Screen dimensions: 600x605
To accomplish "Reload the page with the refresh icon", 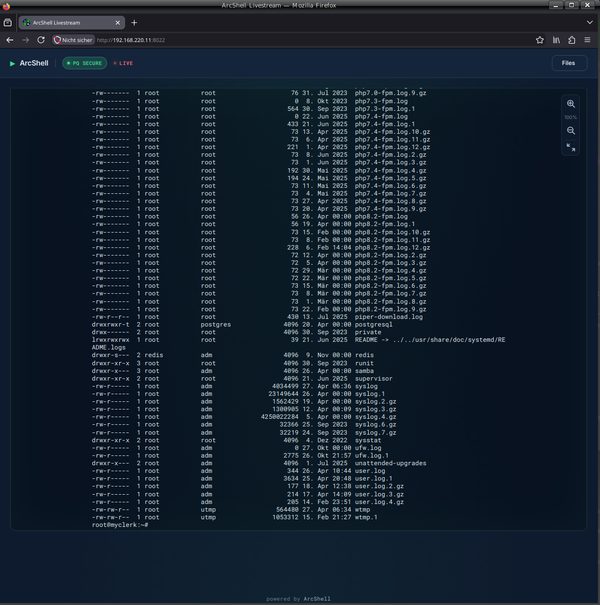I will pos(41,40).
